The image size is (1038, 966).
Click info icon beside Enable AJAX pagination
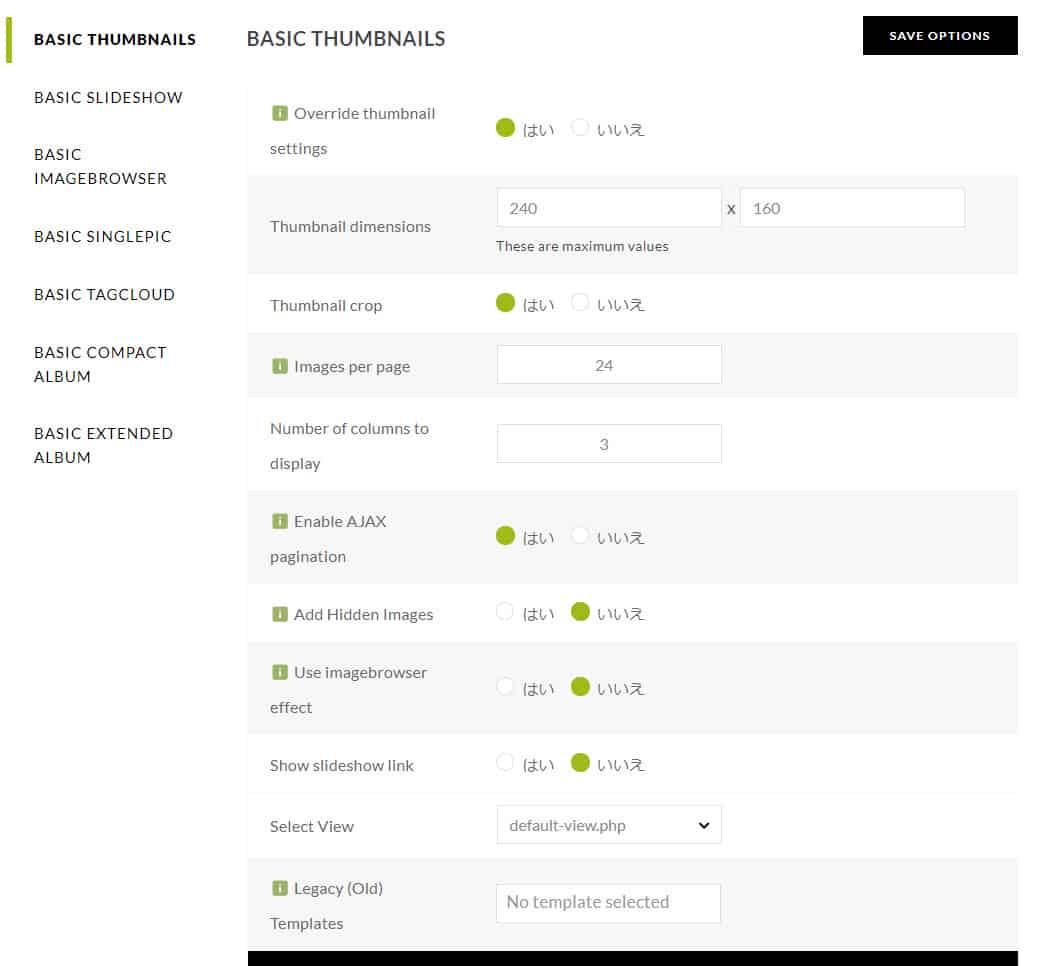(279, 522)
